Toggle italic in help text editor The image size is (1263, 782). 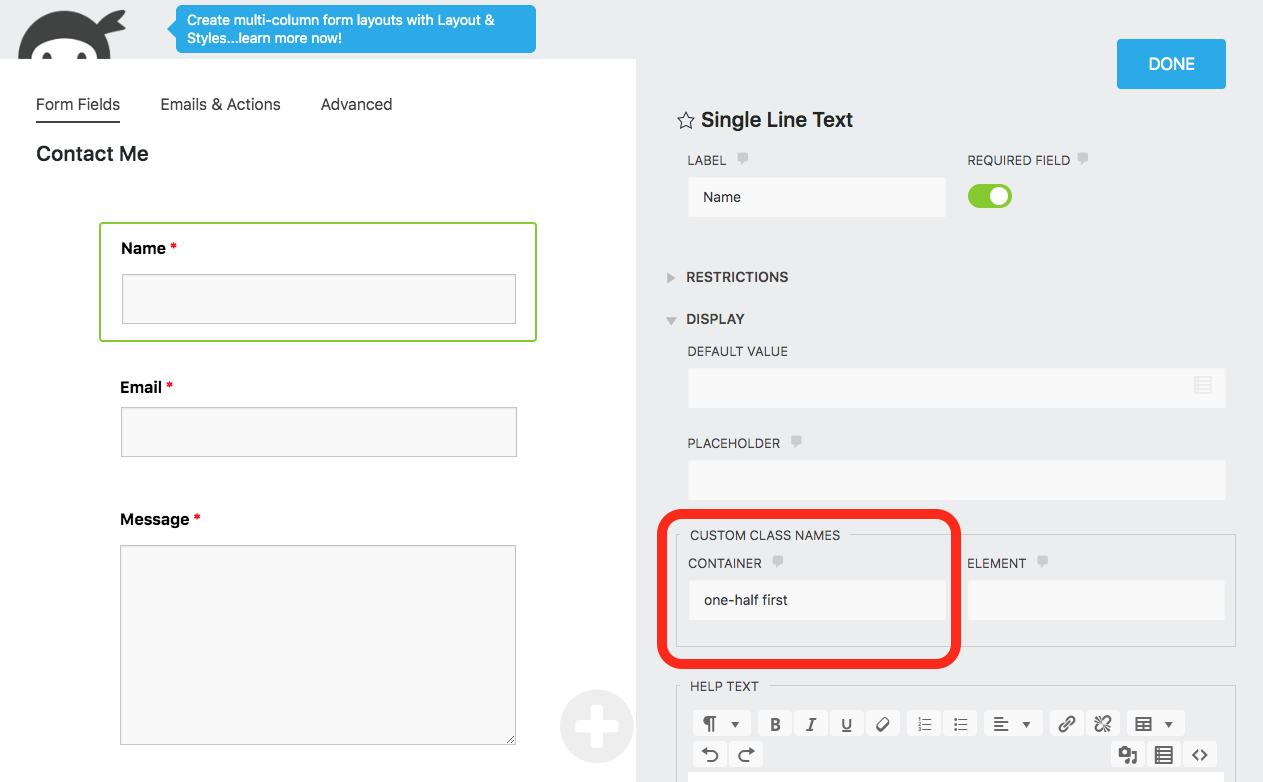pos(811,724)
